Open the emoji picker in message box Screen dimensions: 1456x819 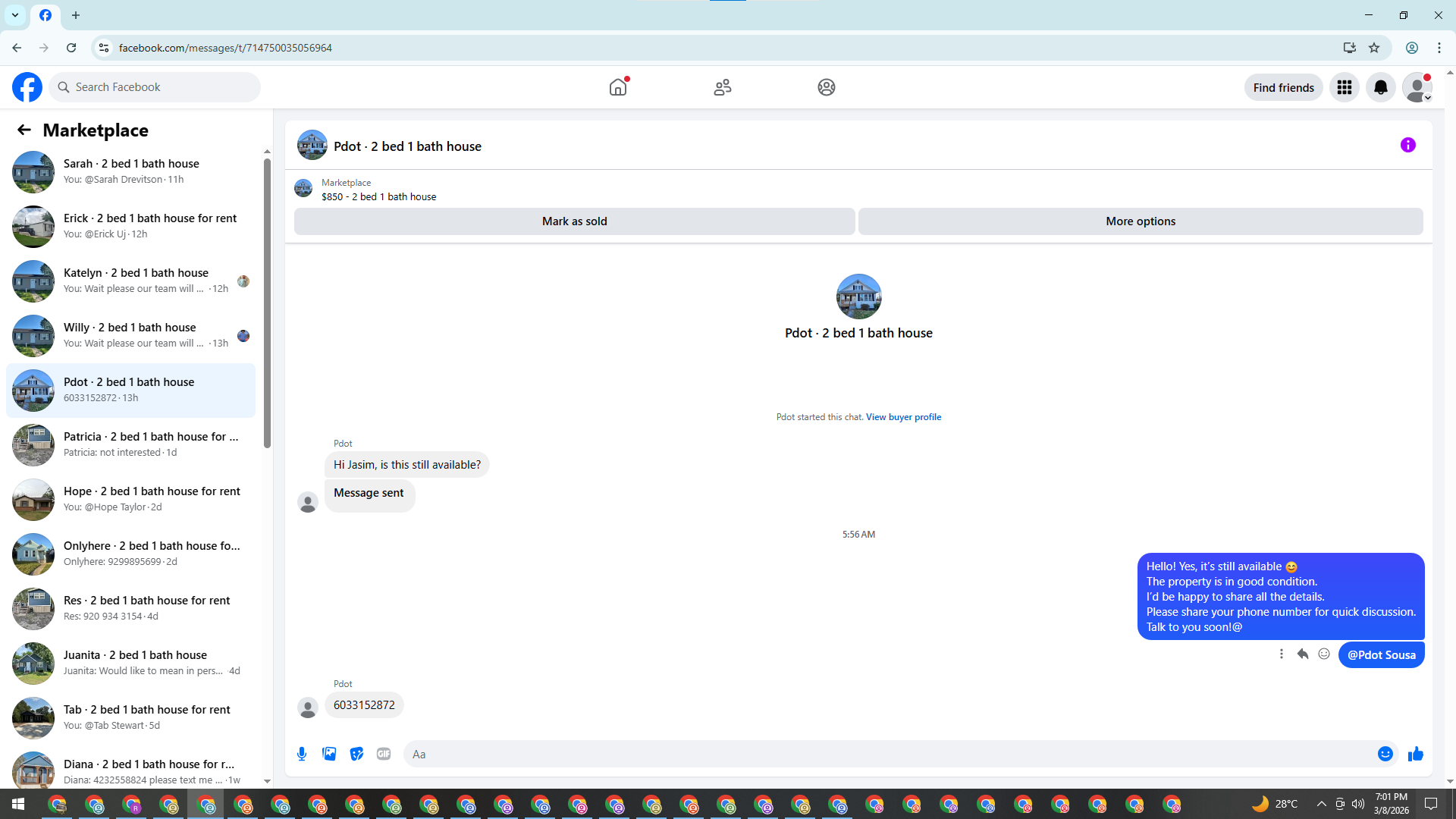(1385, 754)
